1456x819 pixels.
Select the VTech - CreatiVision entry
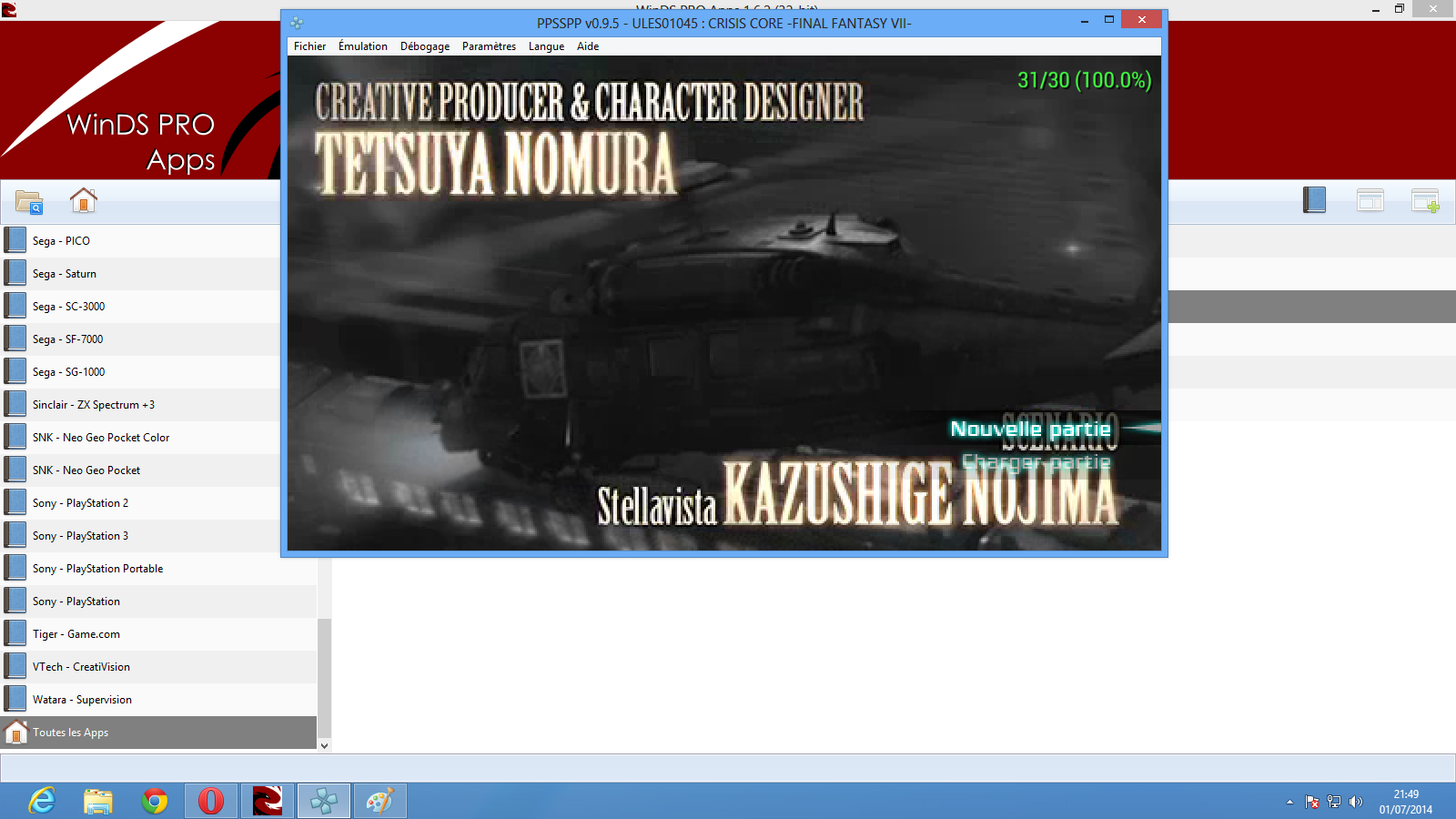pos(158,667)
